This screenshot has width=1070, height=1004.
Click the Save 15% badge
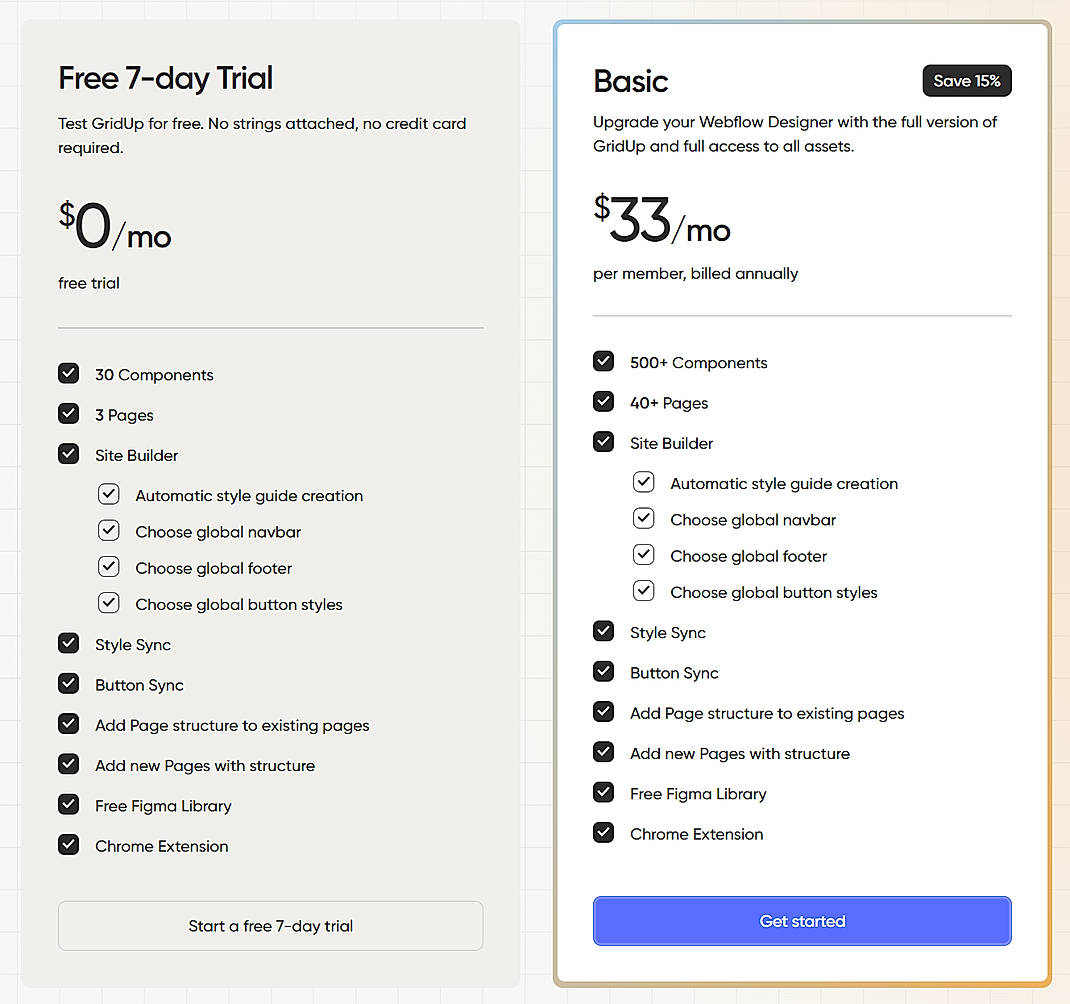966,80
